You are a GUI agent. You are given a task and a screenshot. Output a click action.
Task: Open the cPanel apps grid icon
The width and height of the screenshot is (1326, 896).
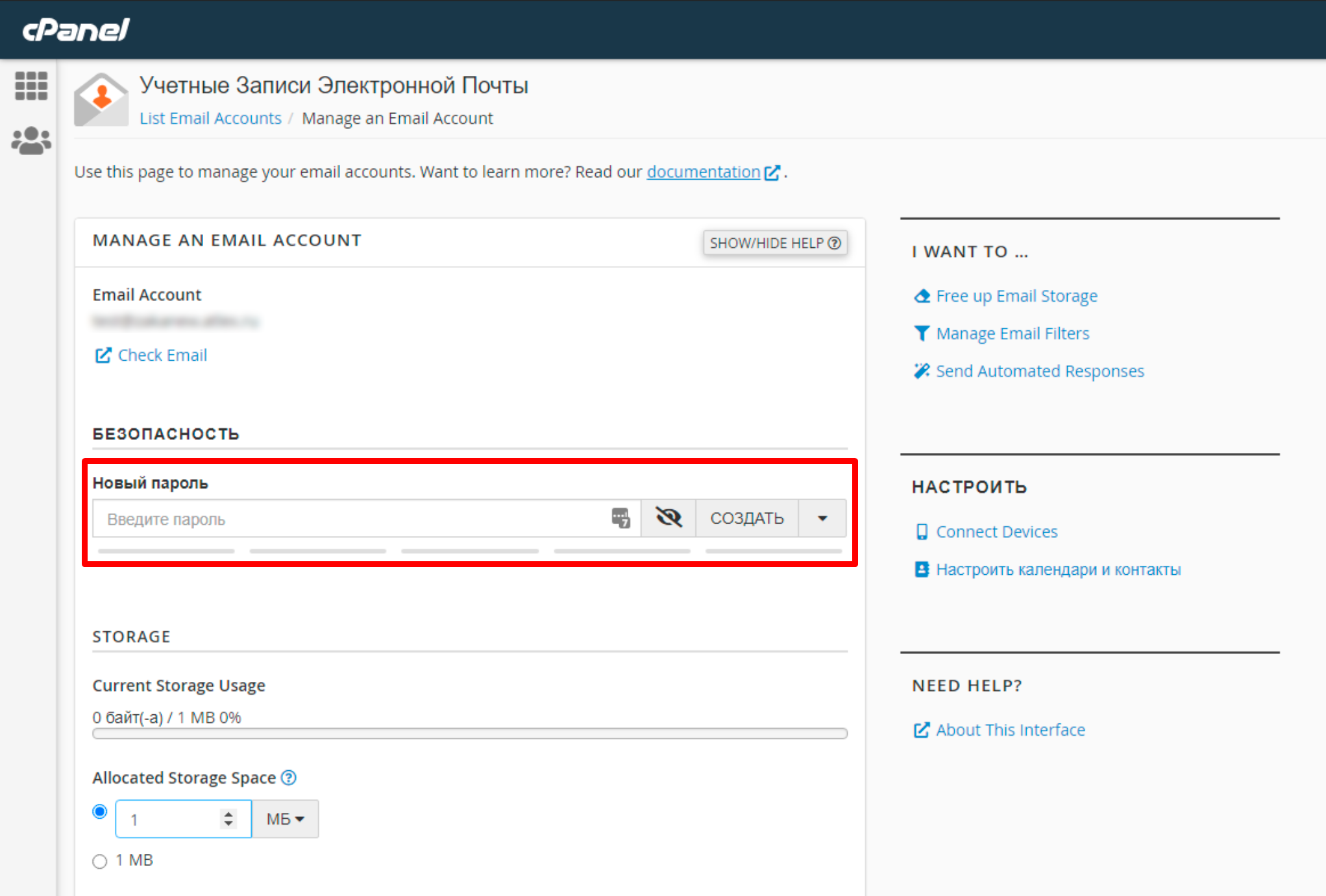(x=31, y=86)
